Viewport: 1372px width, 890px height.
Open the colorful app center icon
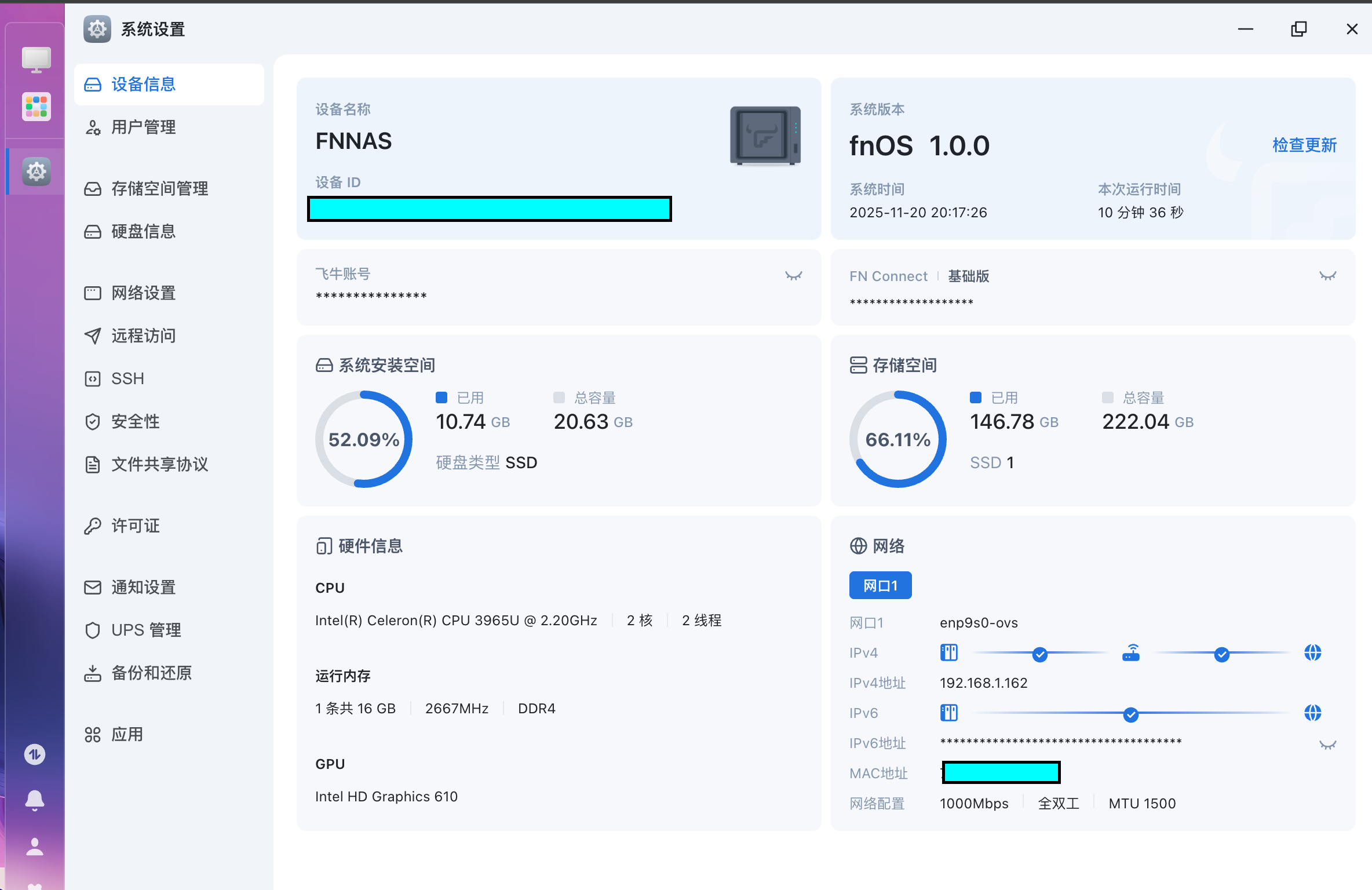pos(36,107)
